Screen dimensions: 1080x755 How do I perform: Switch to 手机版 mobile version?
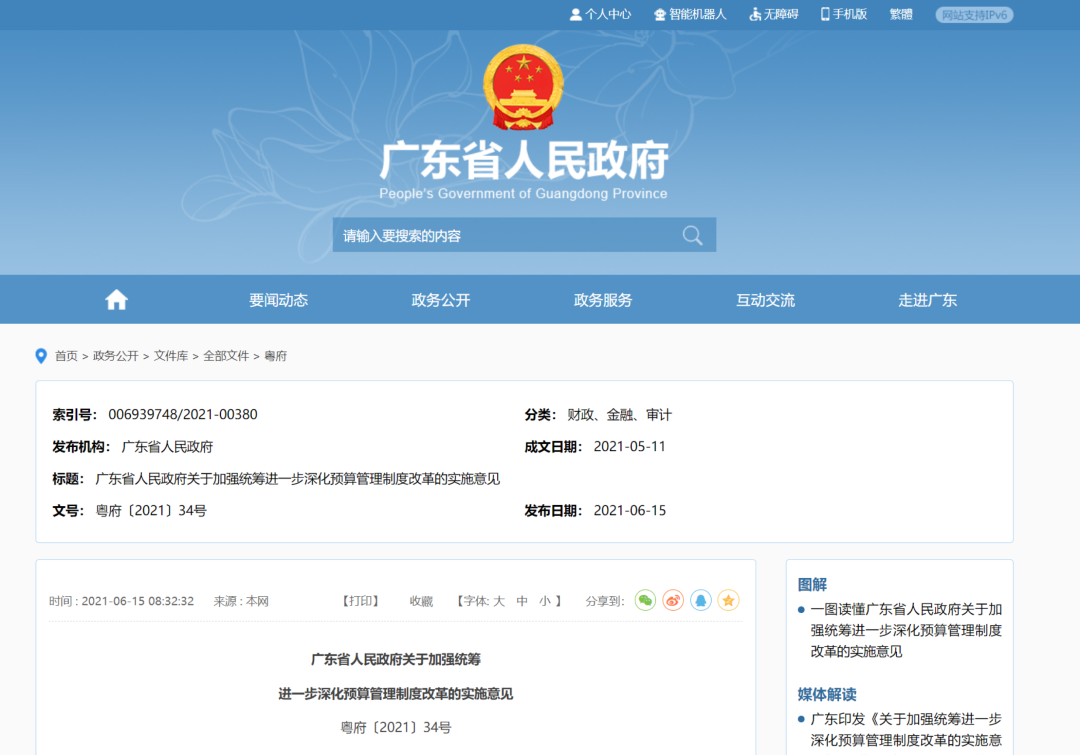[x=843, y=14]
